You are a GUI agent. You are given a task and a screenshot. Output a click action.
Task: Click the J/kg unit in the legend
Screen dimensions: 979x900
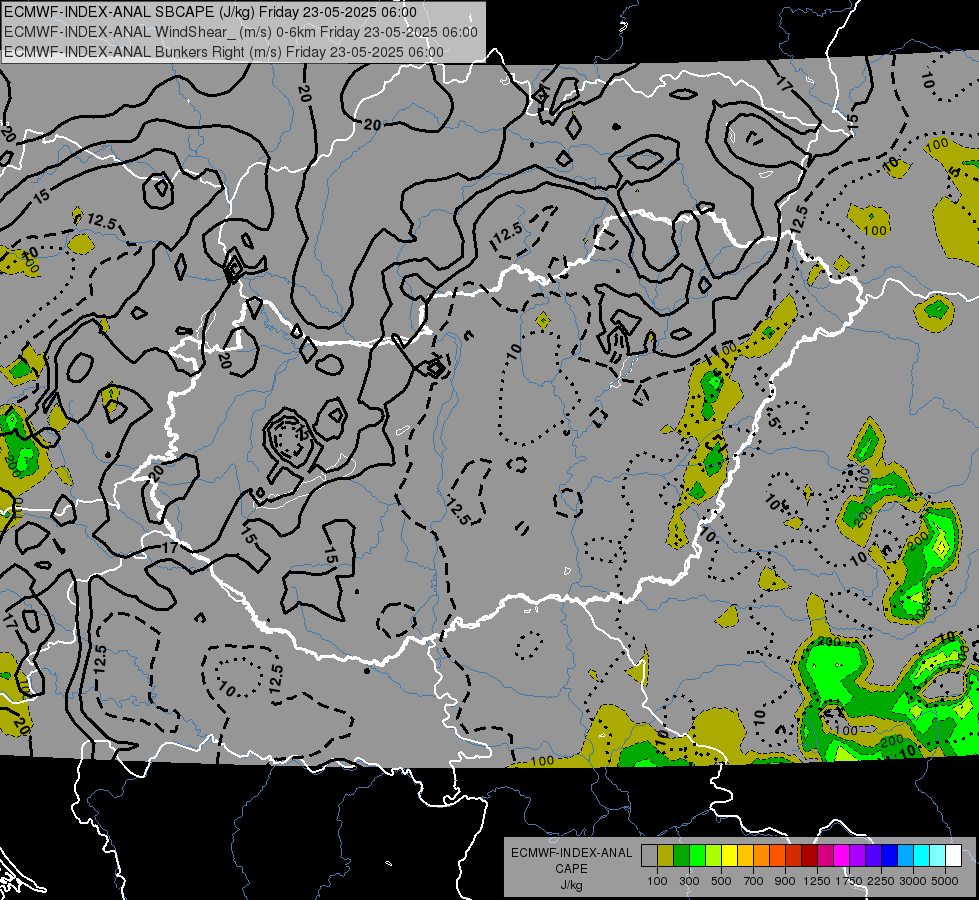point(571,885)
